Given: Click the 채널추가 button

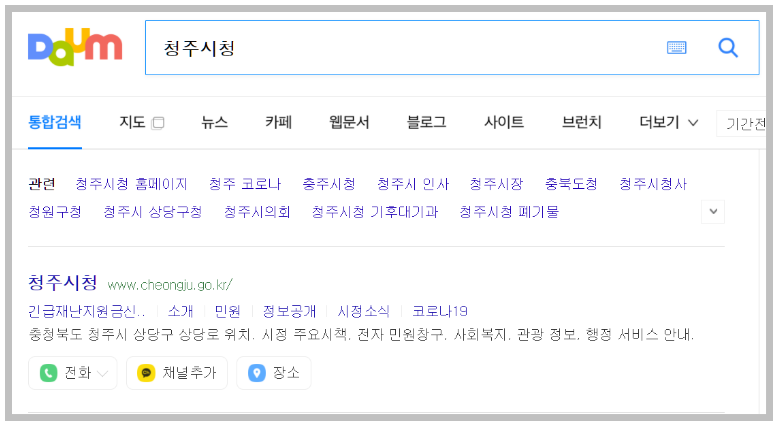Looking at the screenshot, I should [x=177, y=373].
